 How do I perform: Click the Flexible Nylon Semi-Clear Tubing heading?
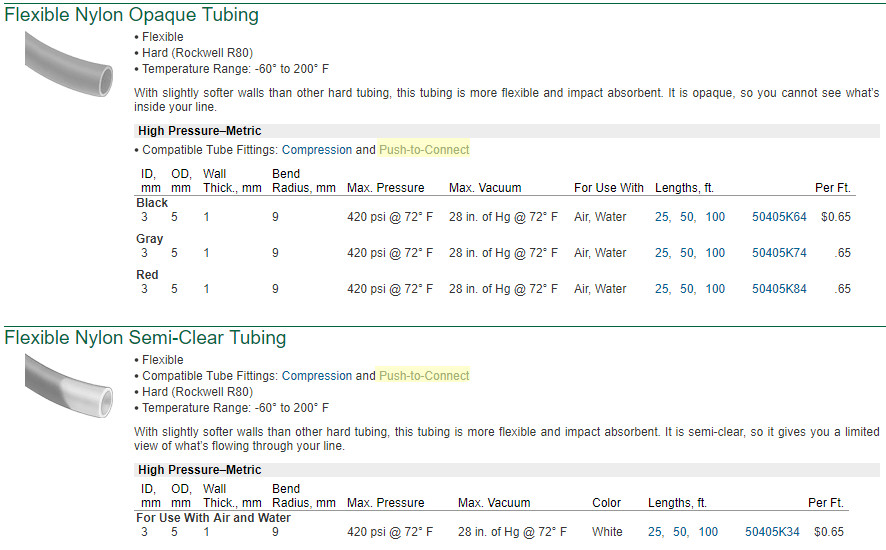pyautogui.click(x=145, y=338)
